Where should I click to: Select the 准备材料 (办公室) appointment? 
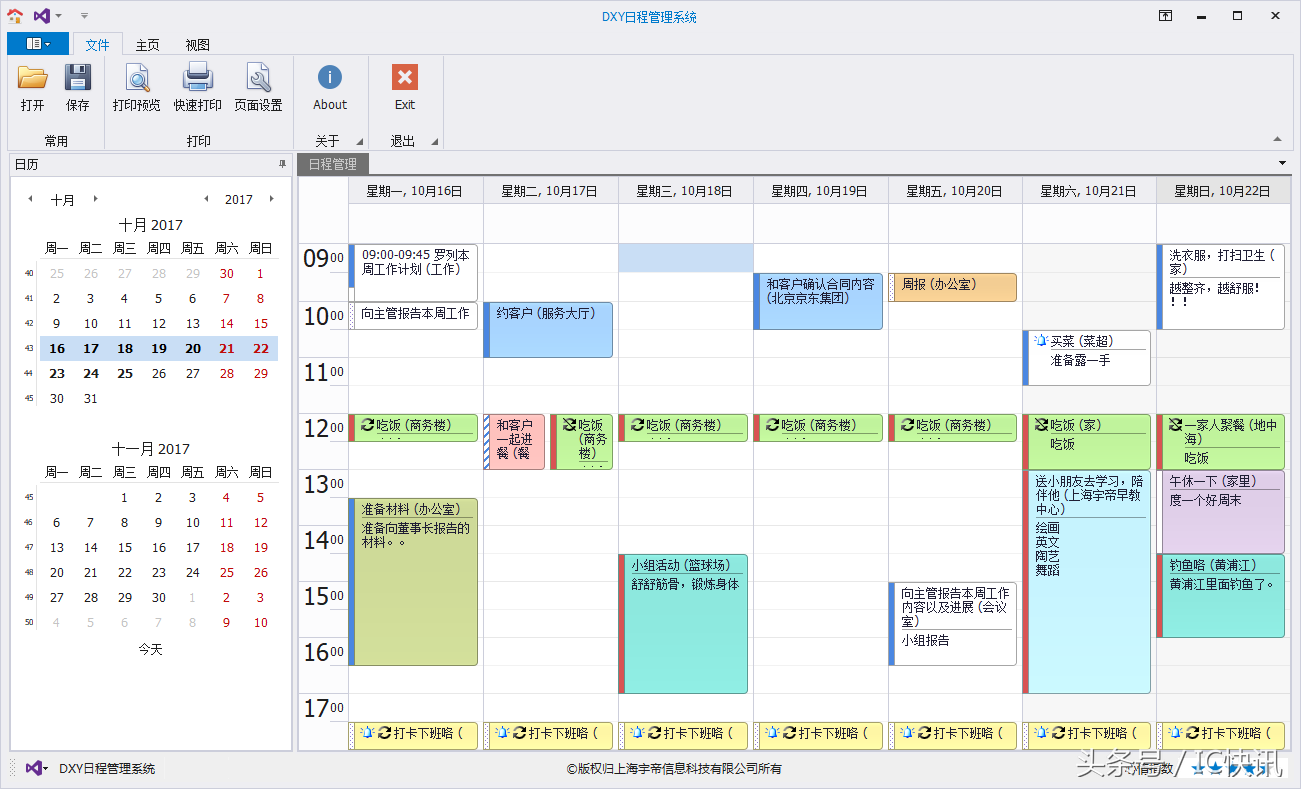(413, 582)
